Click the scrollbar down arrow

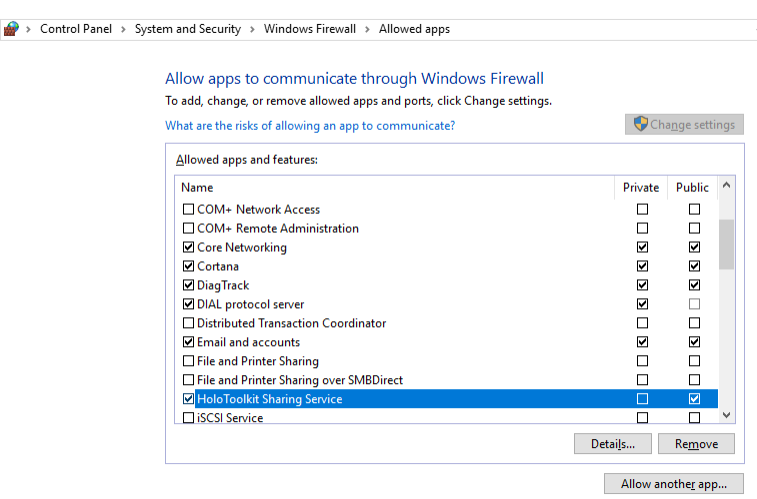(x=727, y=415)
